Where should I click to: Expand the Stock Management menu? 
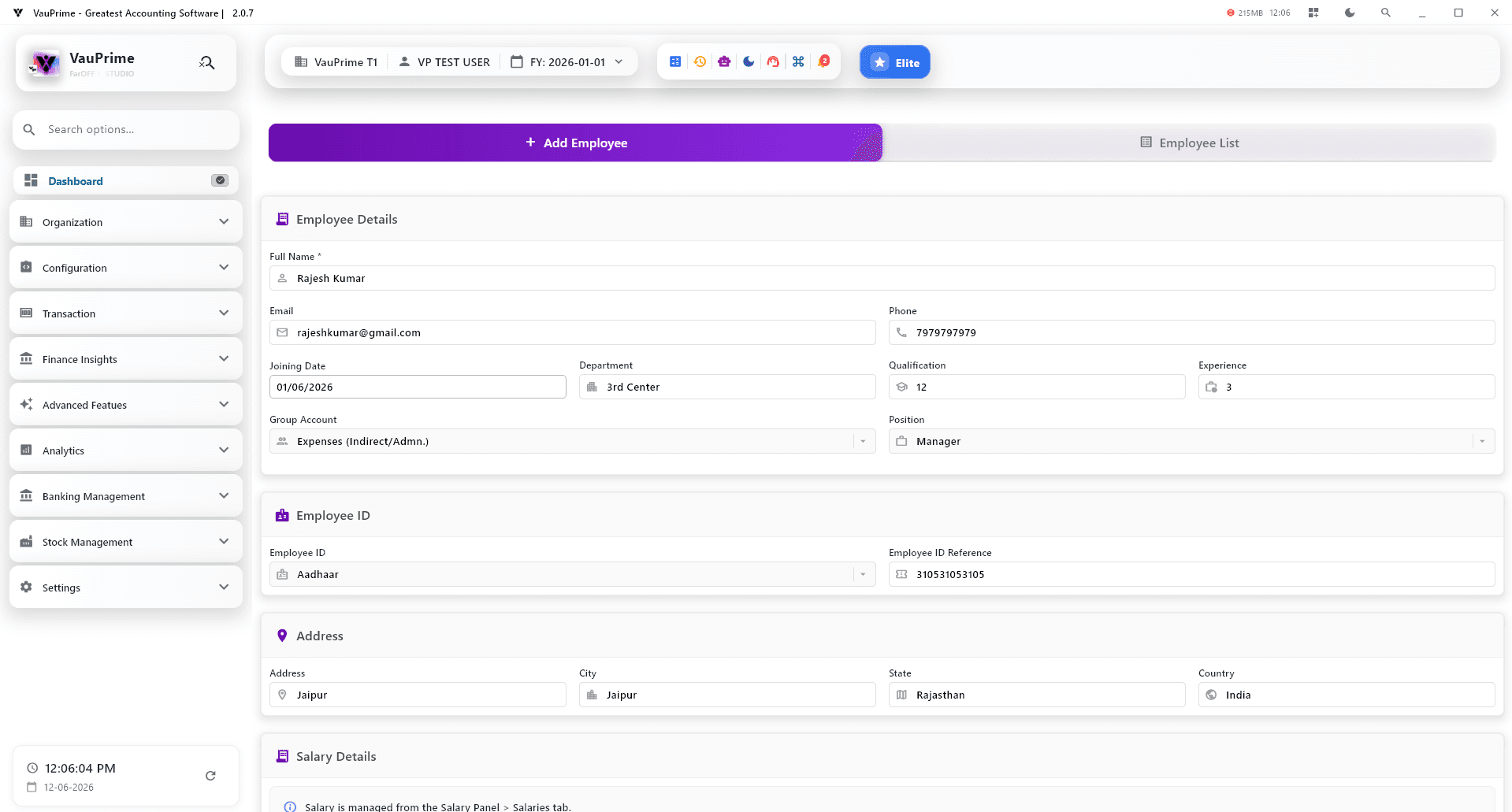[x=126, y=542]
